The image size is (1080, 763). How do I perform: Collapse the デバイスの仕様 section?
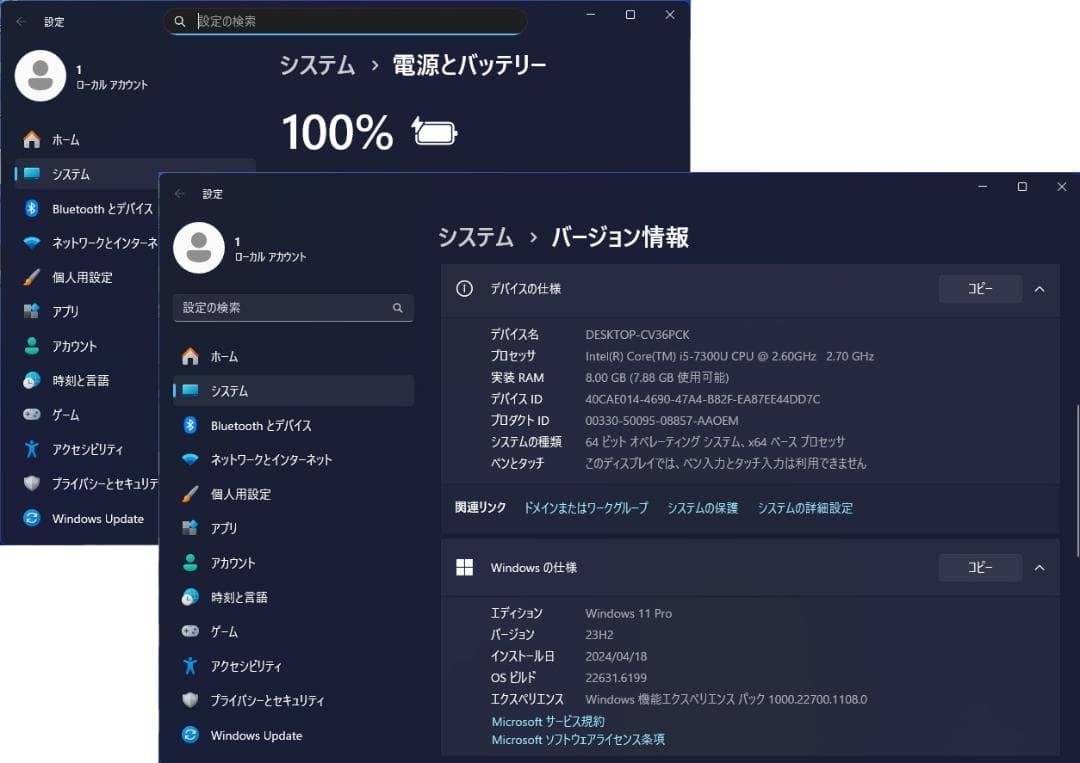tap(1040, 288)
